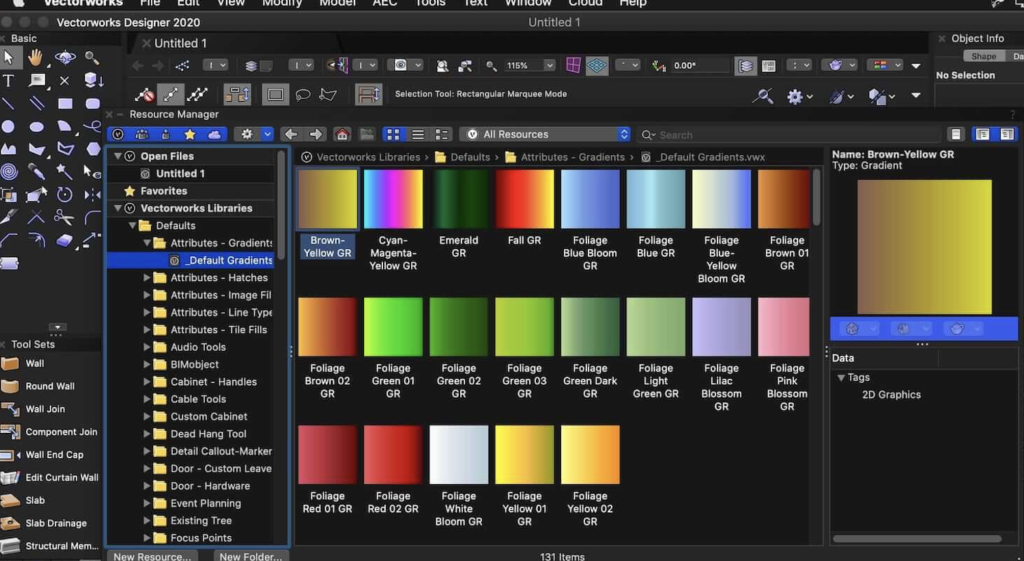Select the Callout tool
Image resolution: width=1024 pixels, height=561 pixels.
click(x=37, y=81)
